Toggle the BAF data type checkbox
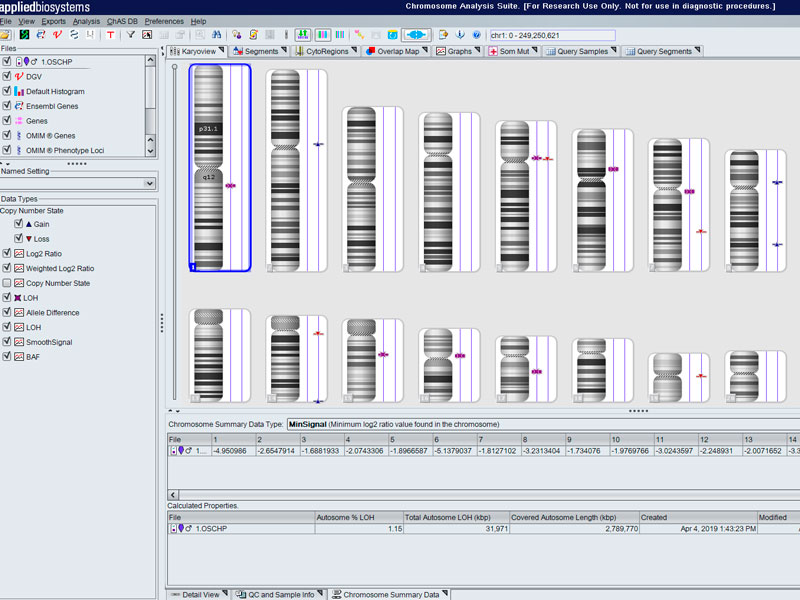800x600 pixels. tap(7, 356)
